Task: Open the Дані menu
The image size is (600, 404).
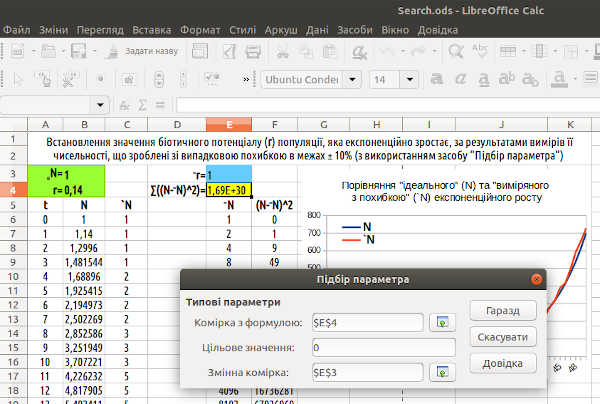Action: (317, 30)
